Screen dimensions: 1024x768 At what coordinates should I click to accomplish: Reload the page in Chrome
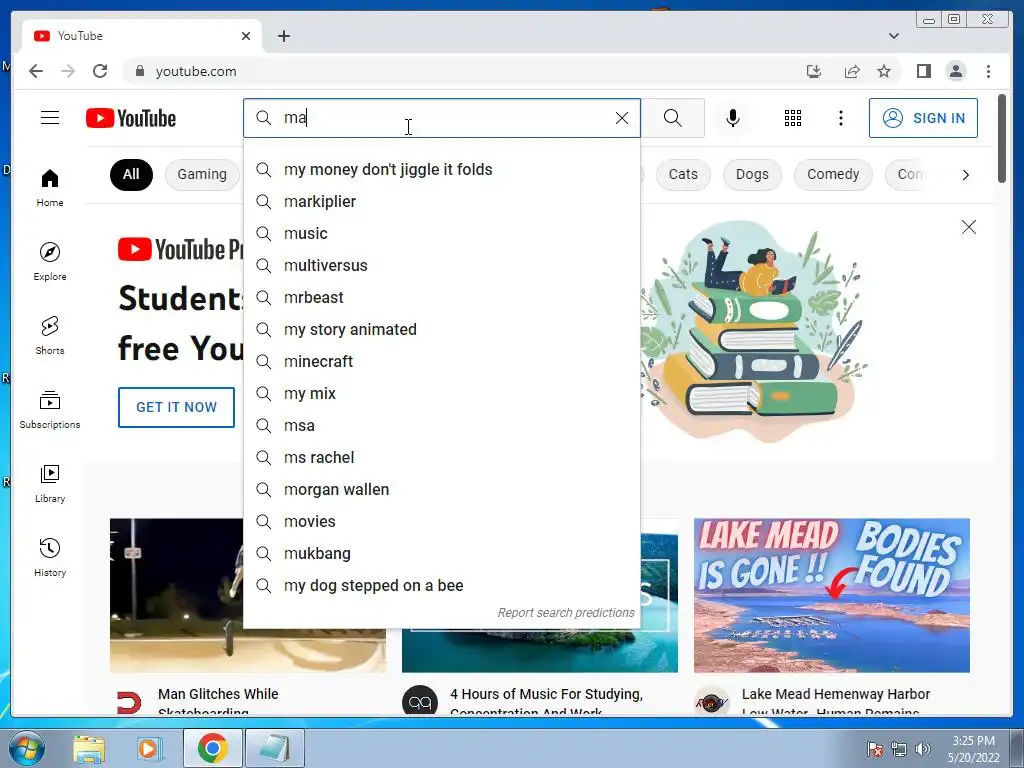click(100, 71)
